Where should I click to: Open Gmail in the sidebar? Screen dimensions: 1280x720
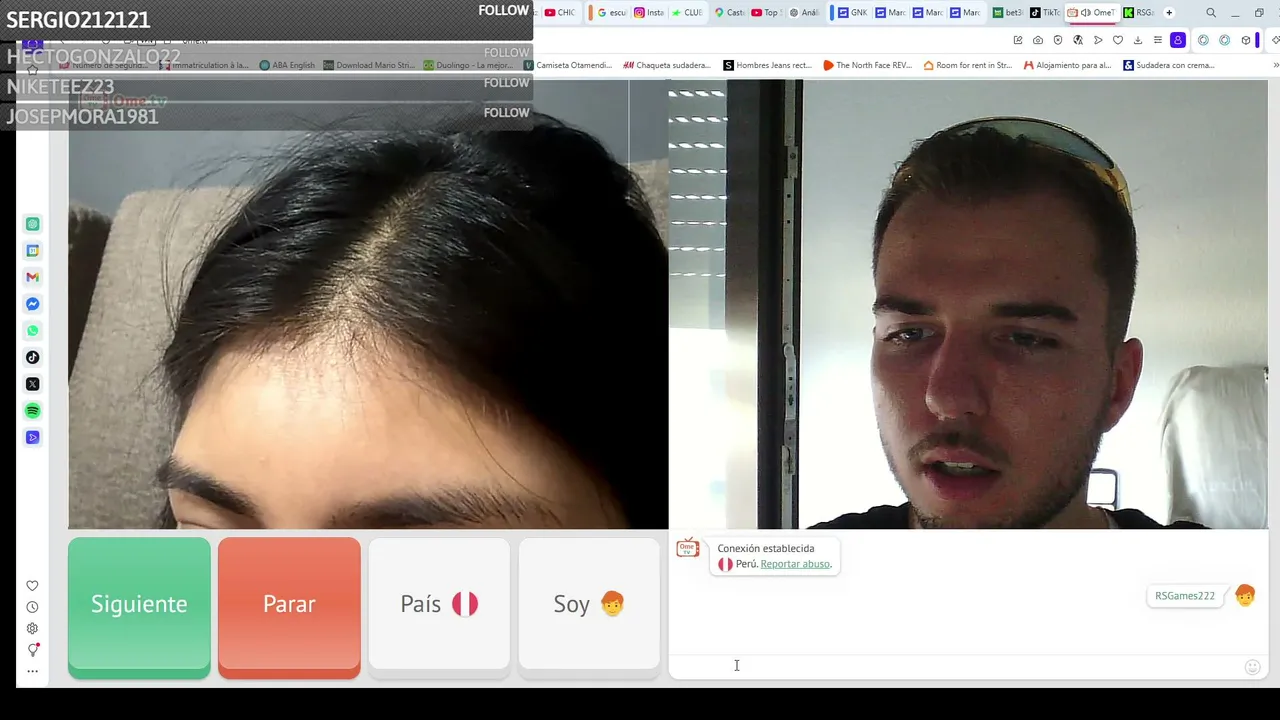[x=33, y=277]
